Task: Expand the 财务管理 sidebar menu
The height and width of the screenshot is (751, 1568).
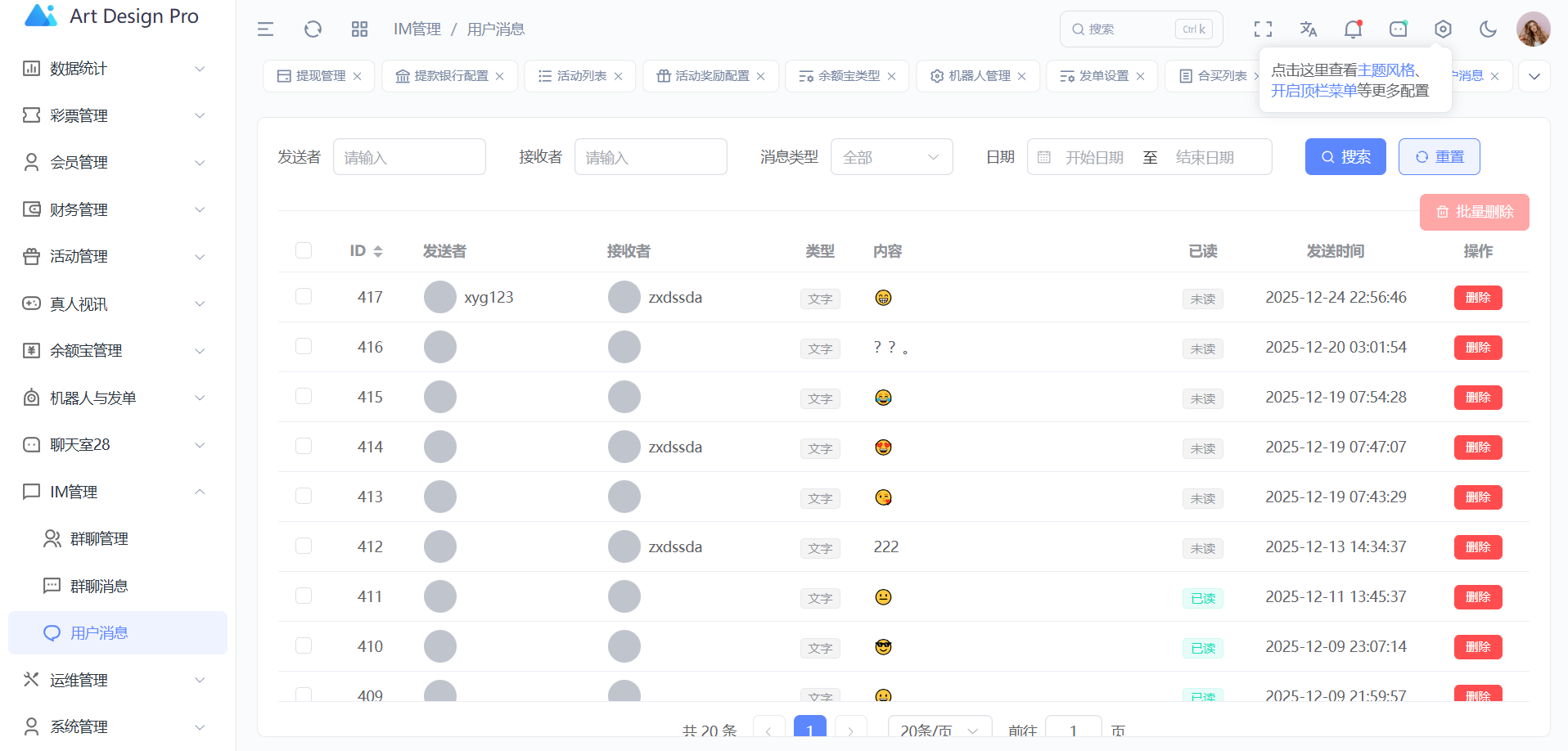Action: point(115,209)
